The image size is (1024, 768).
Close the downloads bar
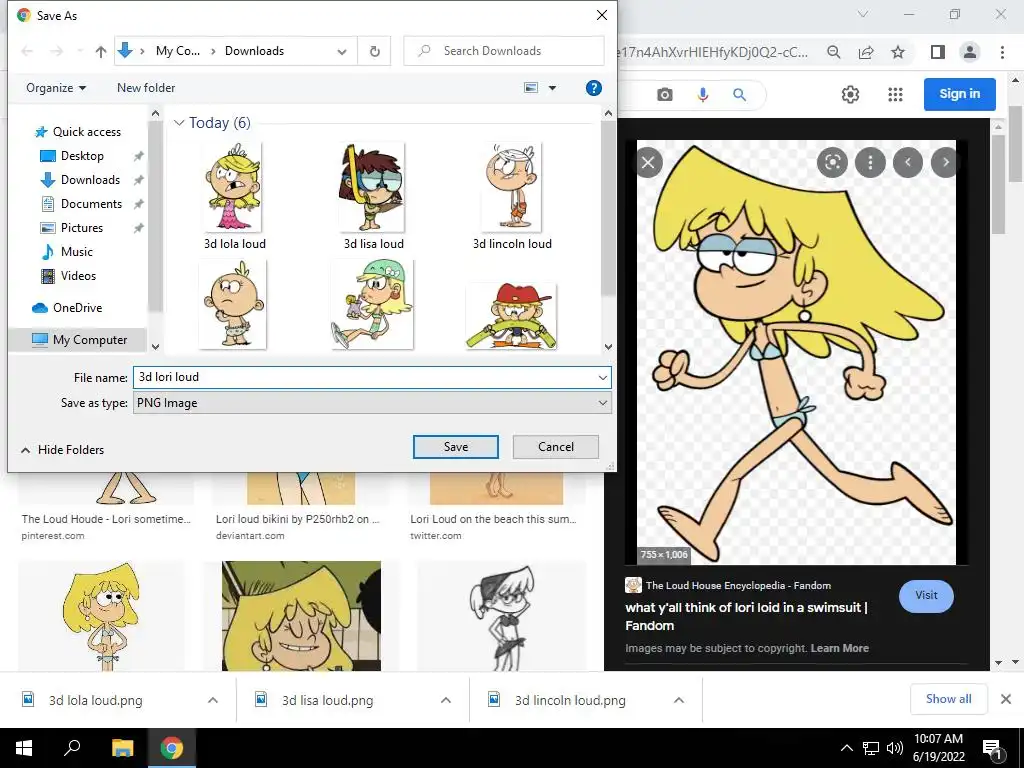click(1006, 699)
